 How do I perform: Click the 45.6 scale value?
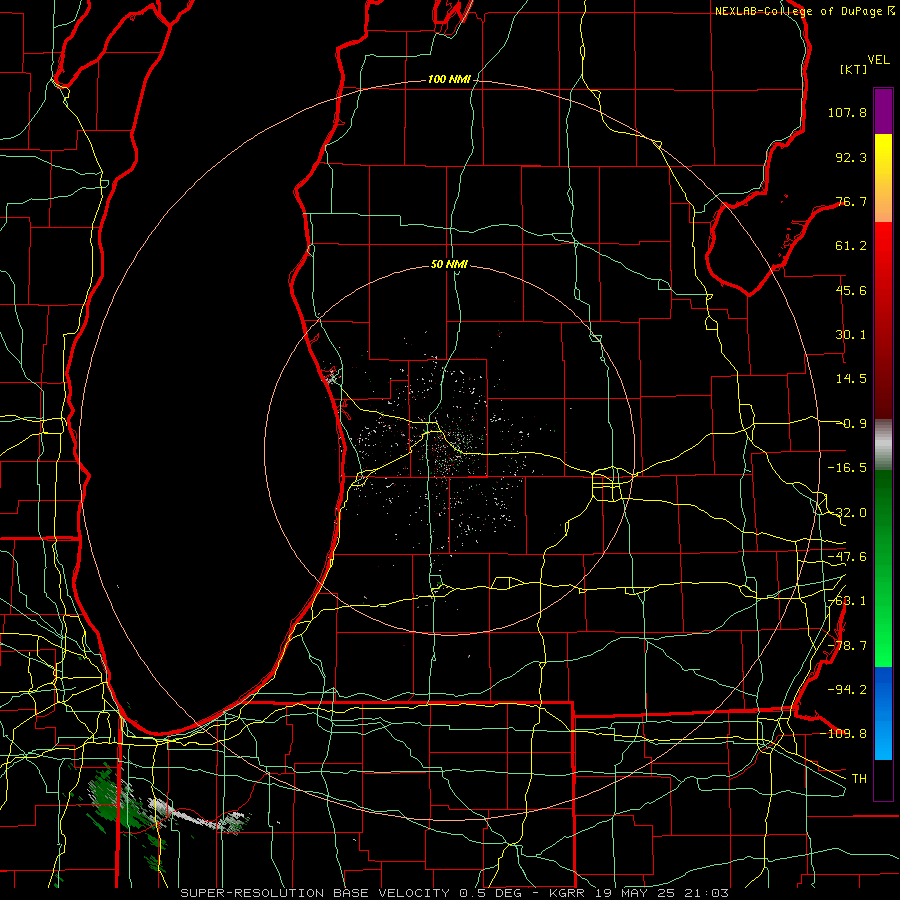tap(851, 290)
